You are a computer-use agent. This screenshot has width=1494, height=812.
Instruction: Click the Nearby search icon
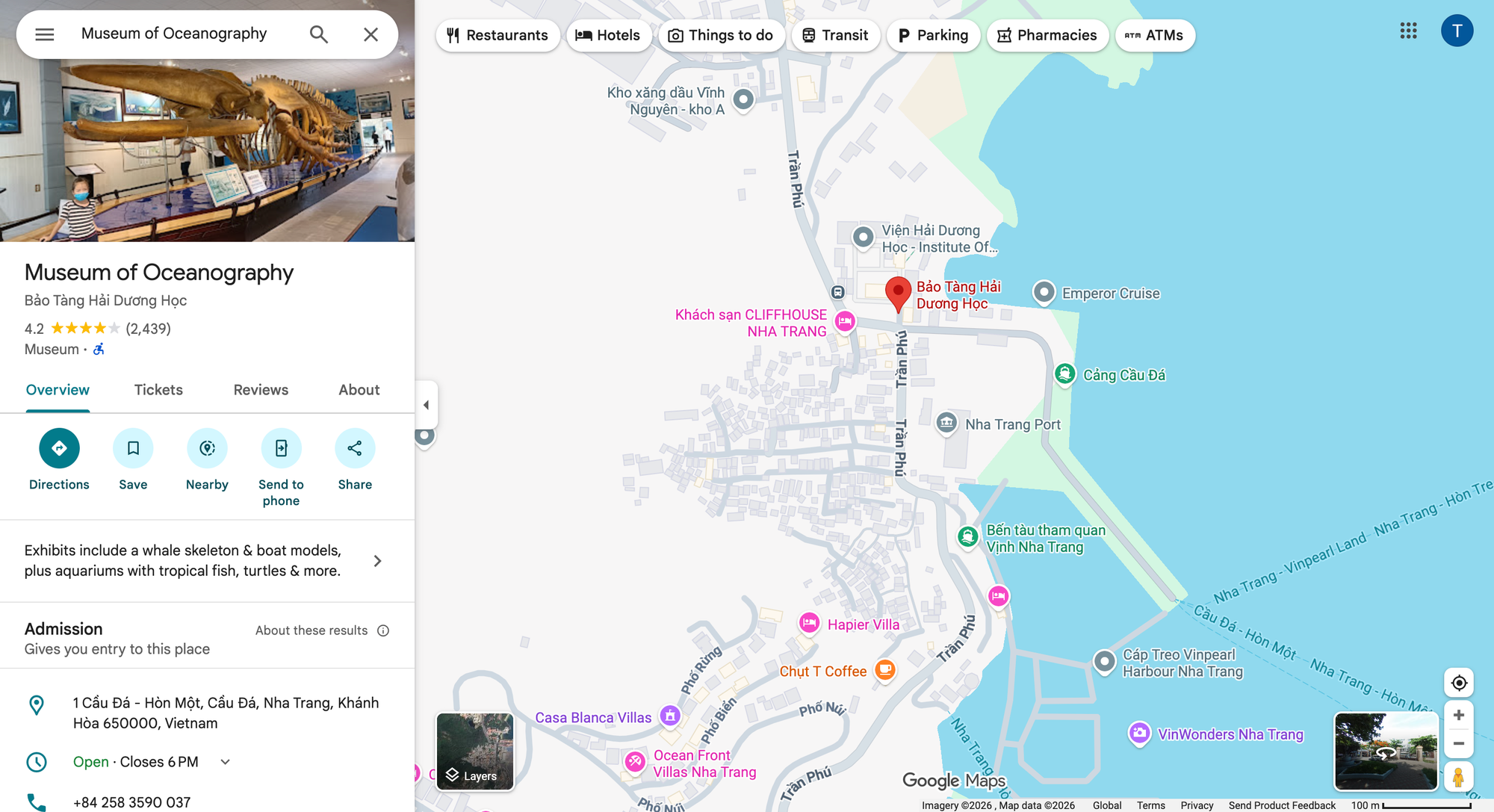point(207,448)
